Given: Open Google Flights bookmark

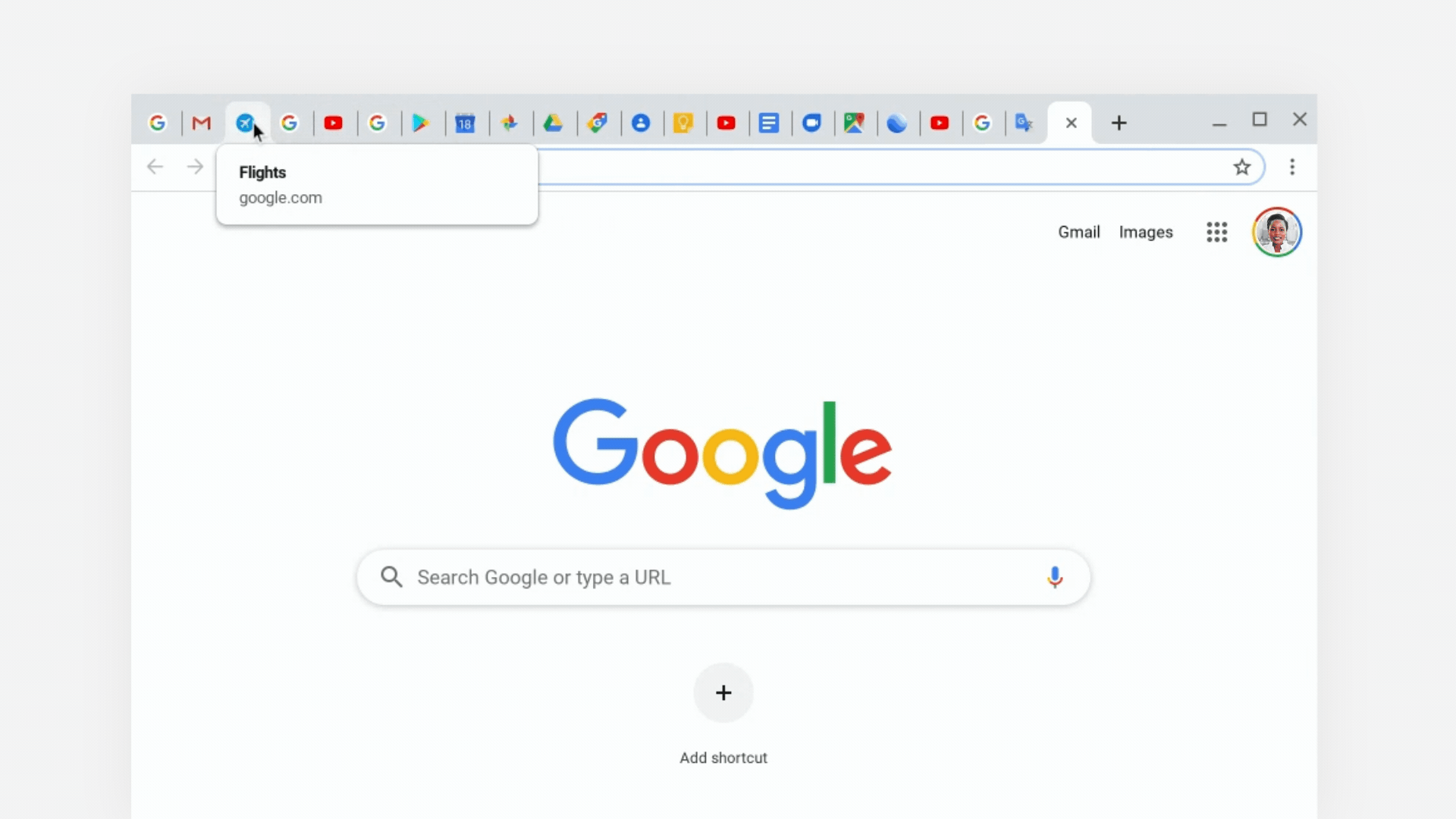Looking at the screenshot, I should pyautogui.click(x=245, y=122).
